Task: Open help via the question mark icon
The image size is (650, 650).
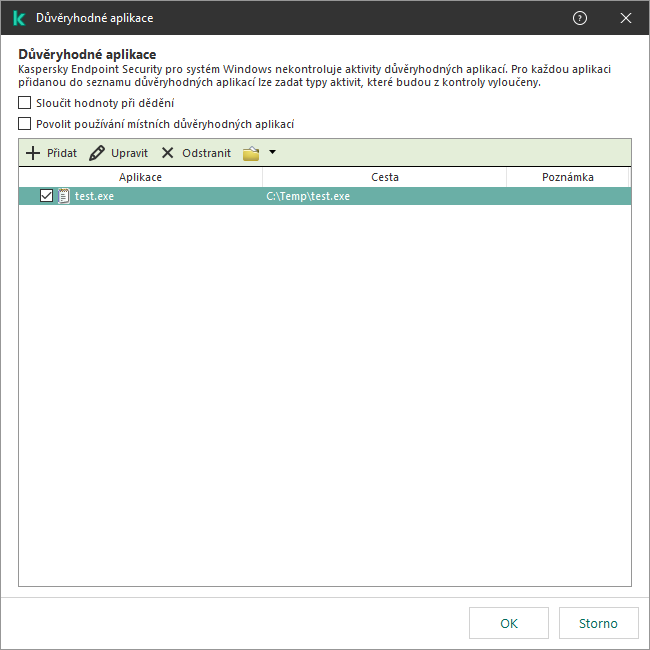Action: click(x=580, y=18)
